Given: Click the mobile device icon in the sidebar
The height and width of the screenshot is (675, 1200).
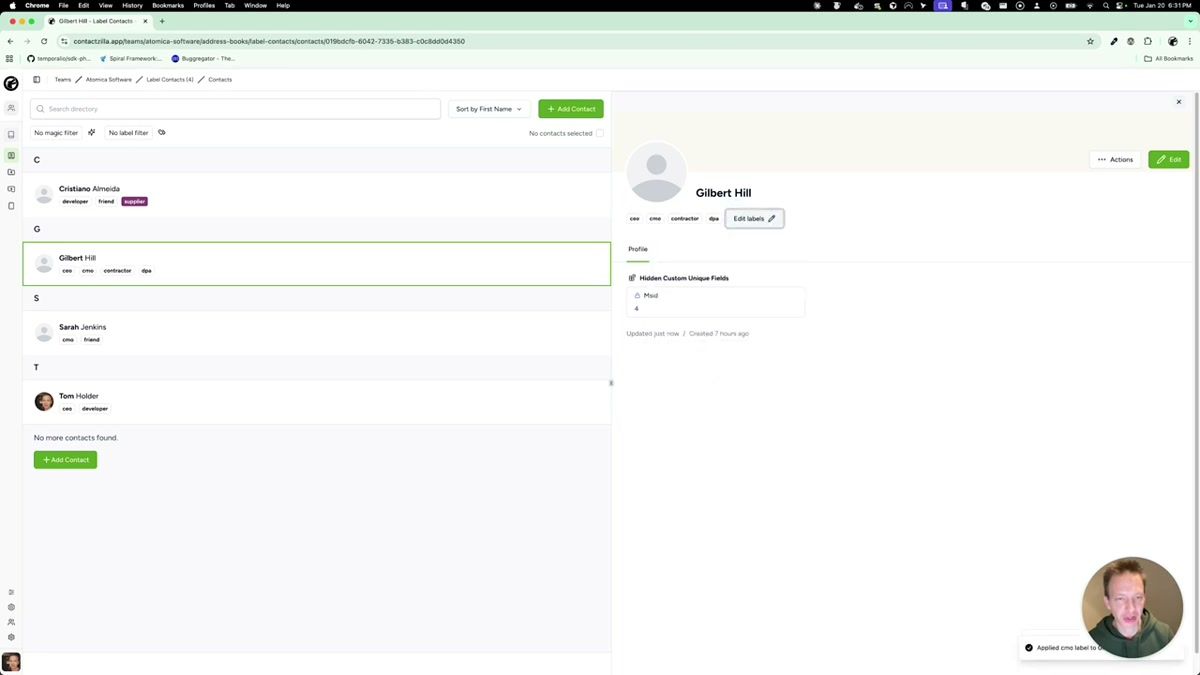Looking at the screenshot, I should point(11,206).
